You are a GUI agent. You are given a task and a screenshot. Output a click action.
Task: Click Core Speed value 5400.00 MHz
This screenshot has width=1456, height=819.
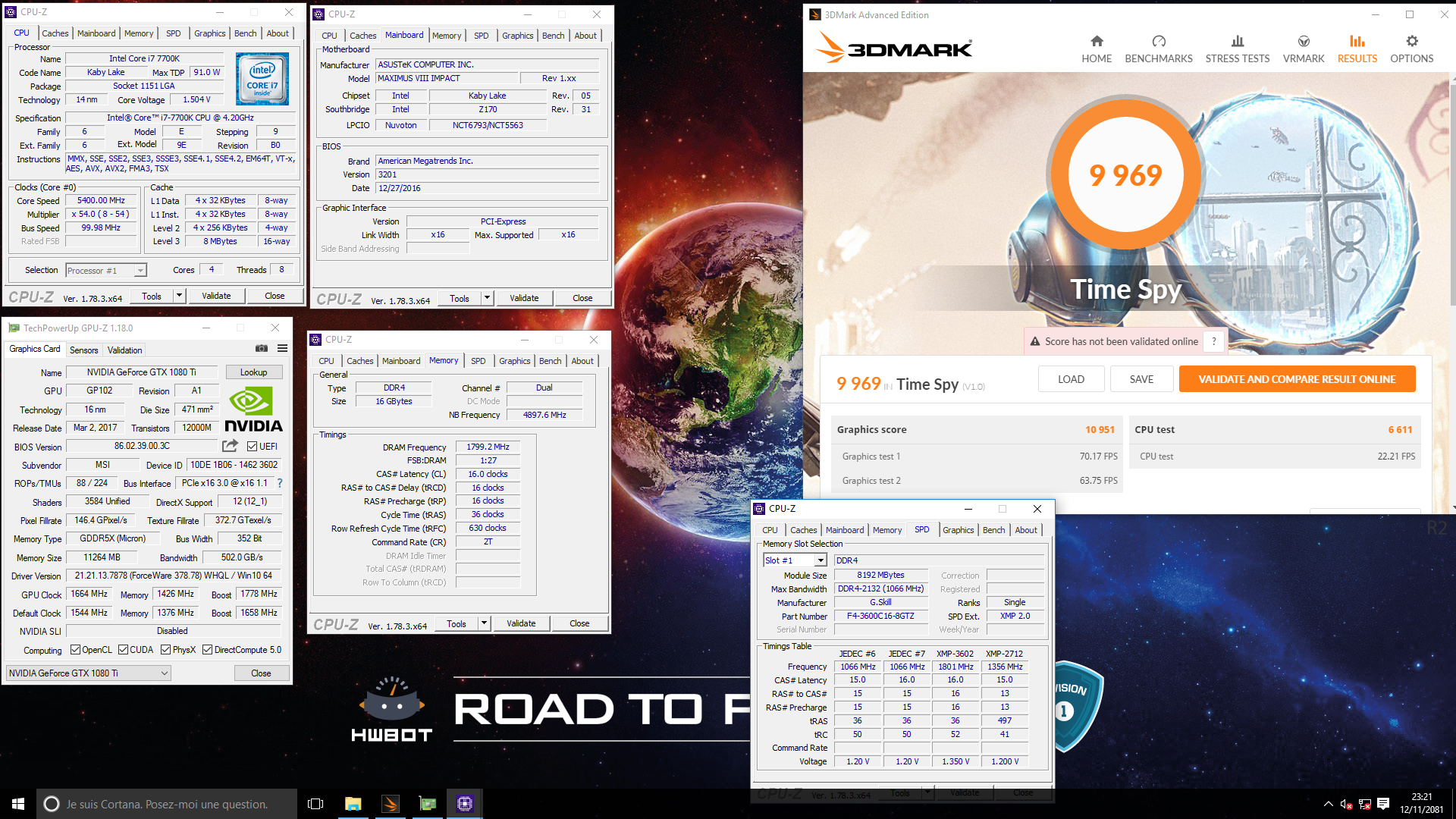(101, 201)
